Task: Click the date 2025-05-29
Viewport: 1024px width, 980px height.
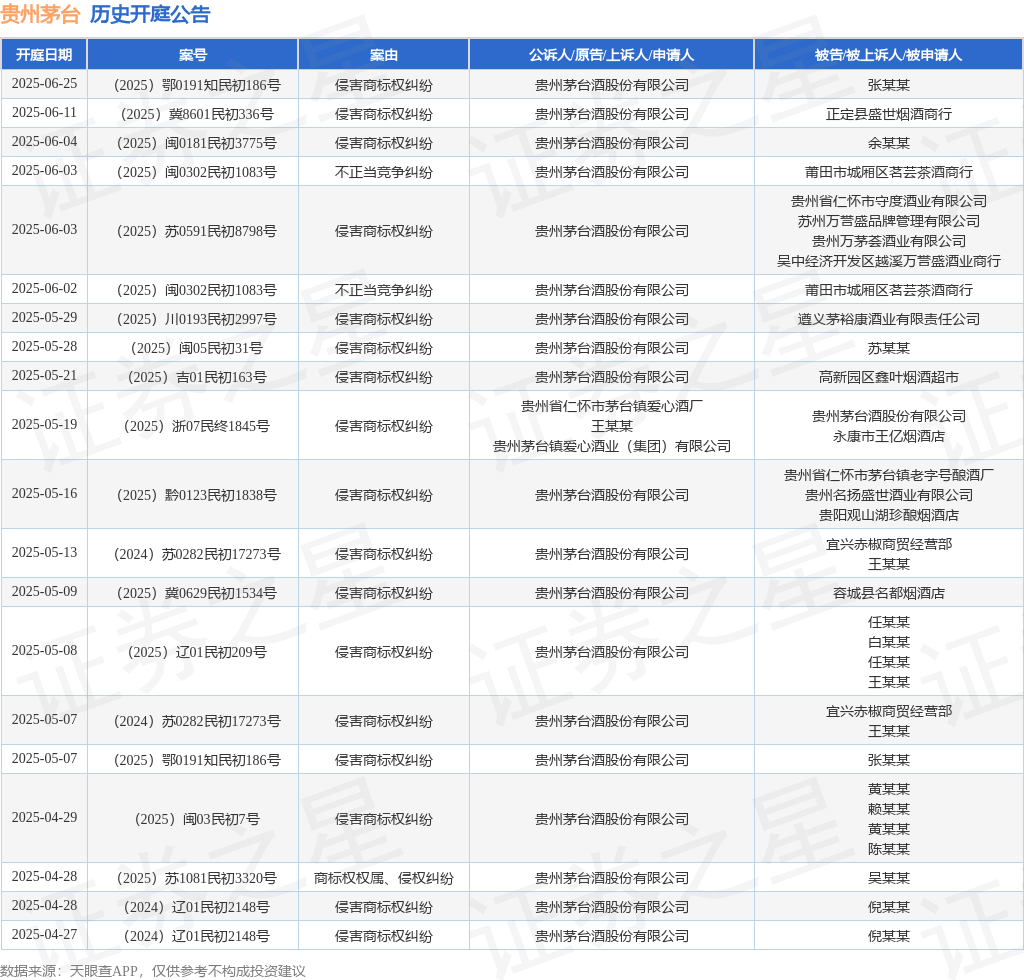Action: tap(44, 317)
